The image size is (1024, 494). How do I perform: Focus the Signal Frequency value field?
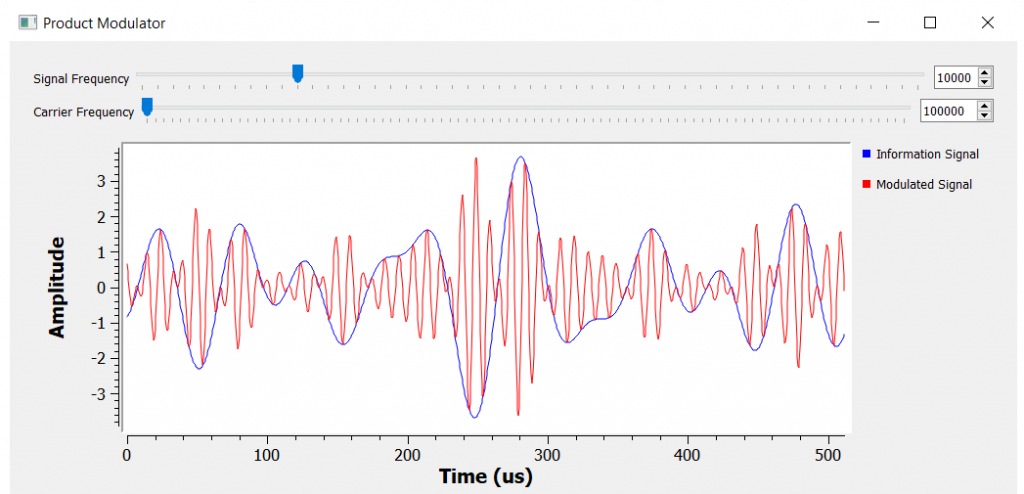[x=954, y=78]
